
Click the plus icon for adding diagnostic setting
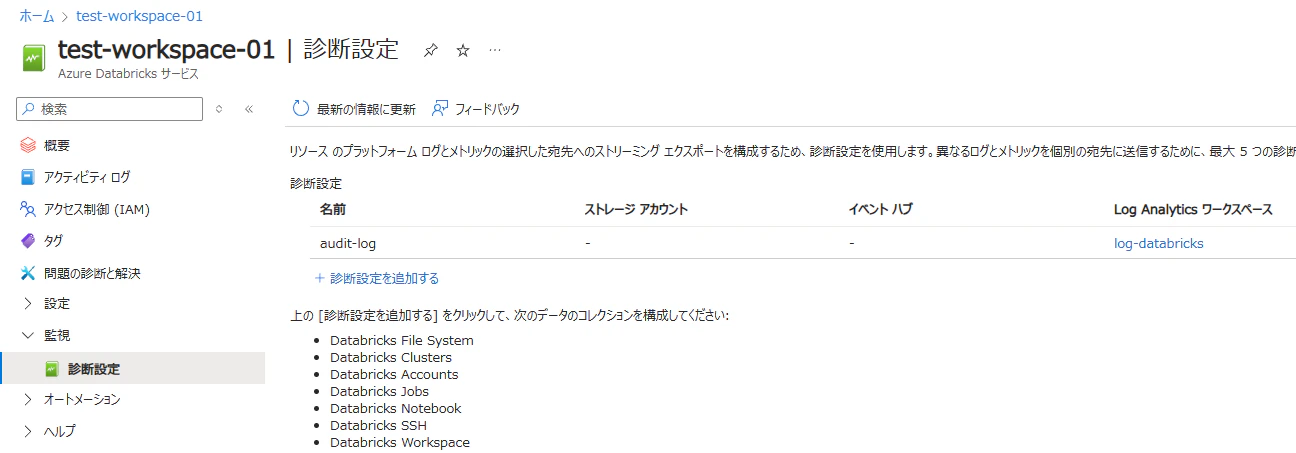point(320,278)
